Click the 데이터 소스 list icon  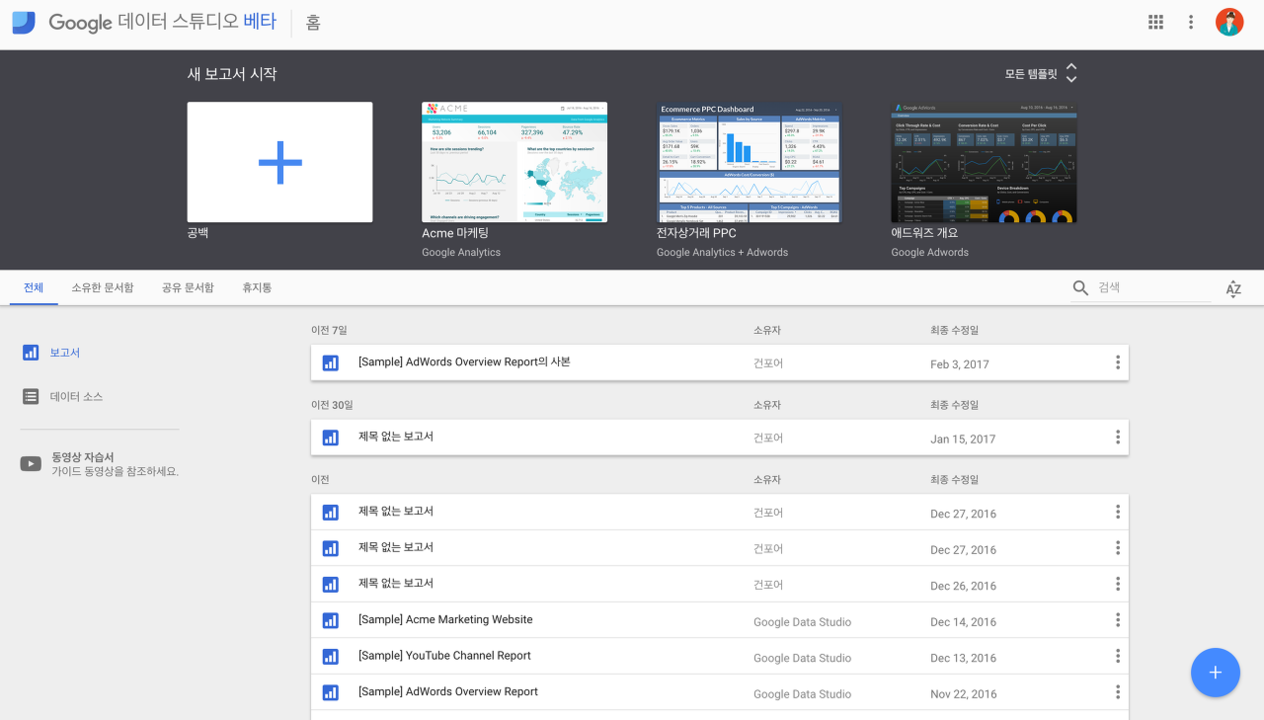click(31, 397)
